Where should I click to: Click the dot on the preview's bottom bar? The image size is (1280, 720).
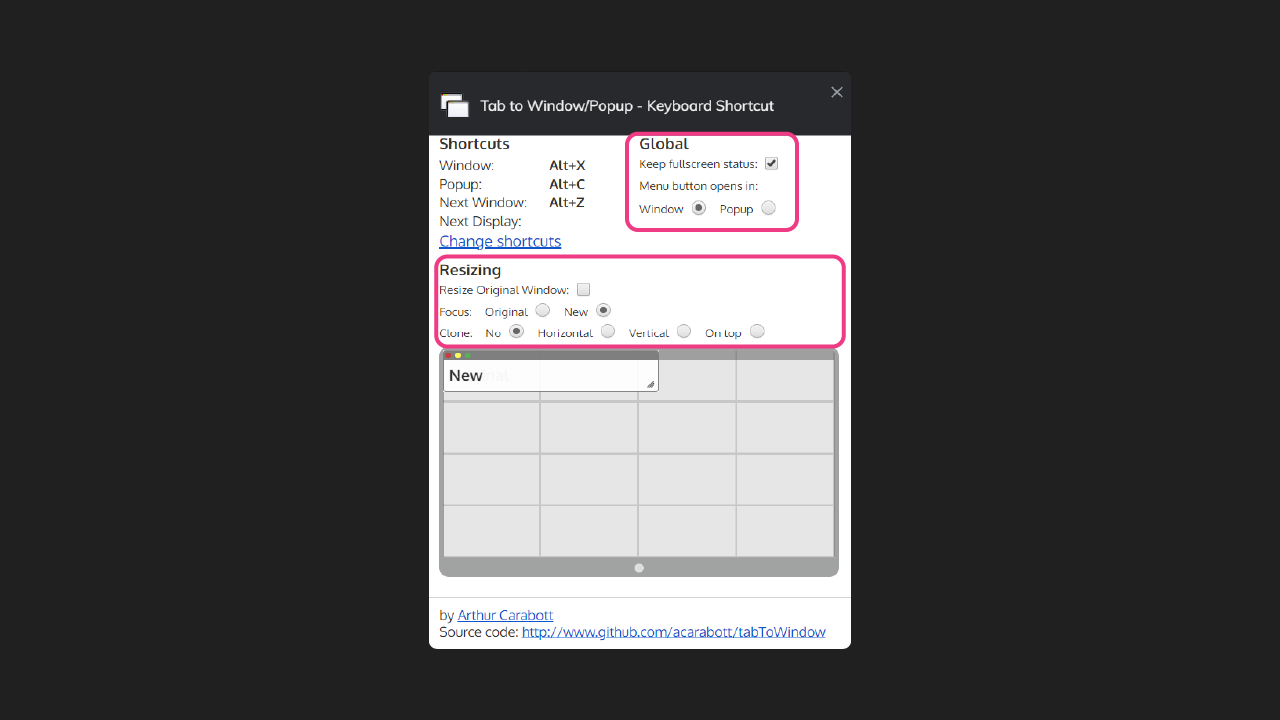(639, 567)
